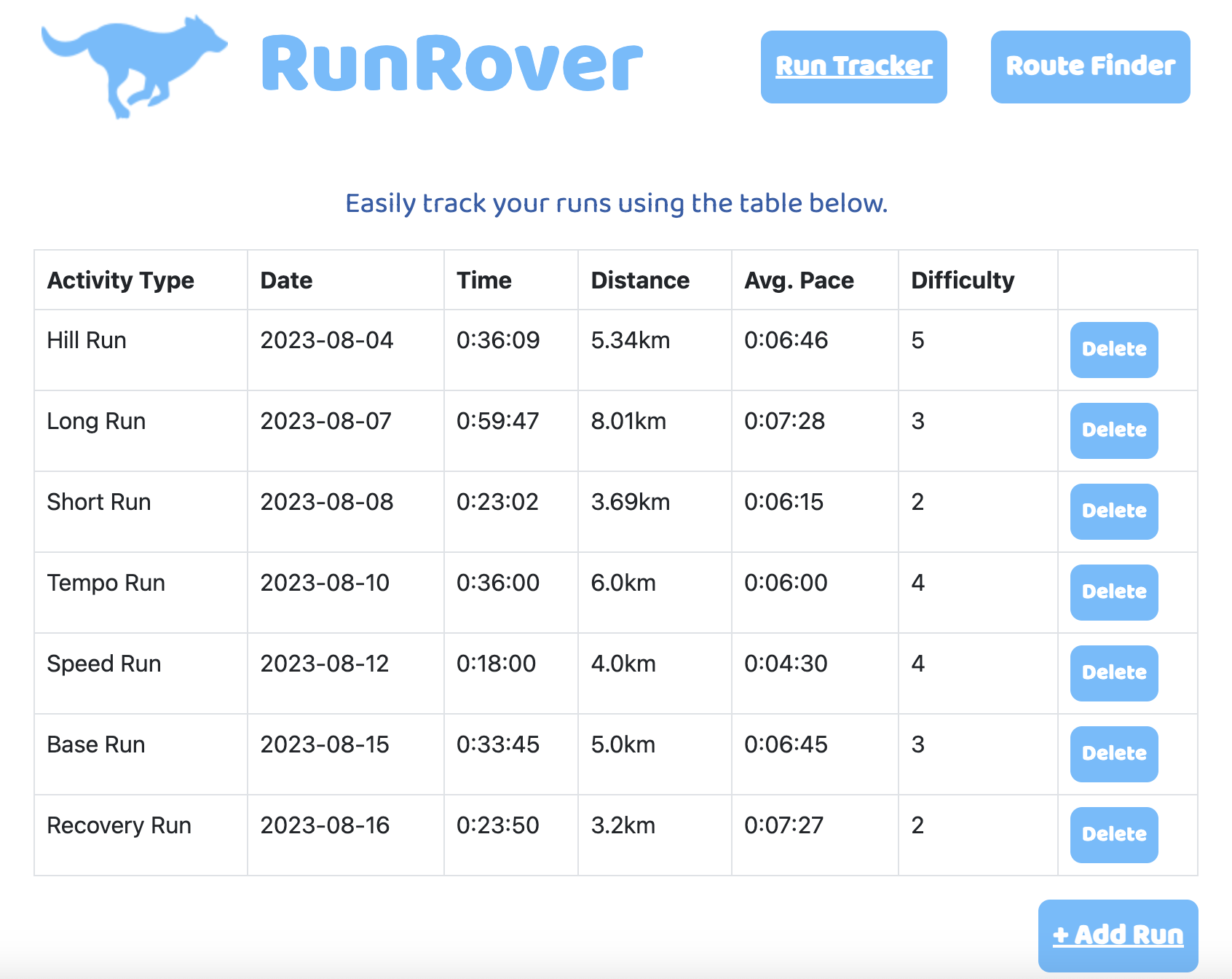Switch to the Route Finder page
The height and width of the screenshot is (979, 1232).
1090,66
